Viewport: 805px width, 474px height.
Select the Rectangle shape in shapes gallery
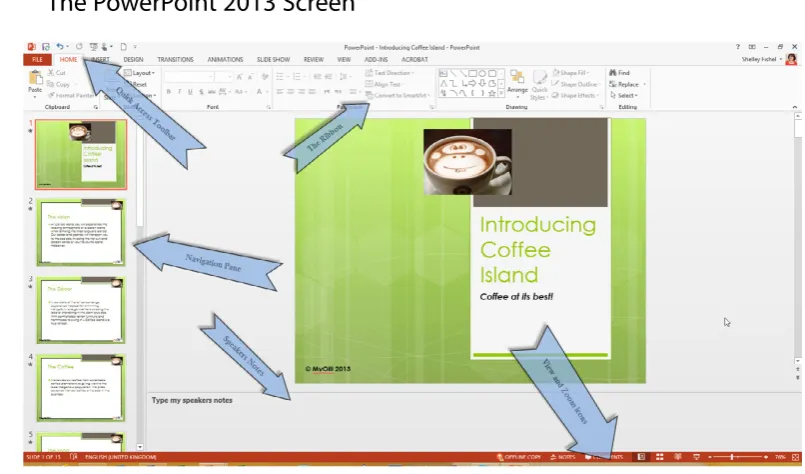(x=472, y=73)
